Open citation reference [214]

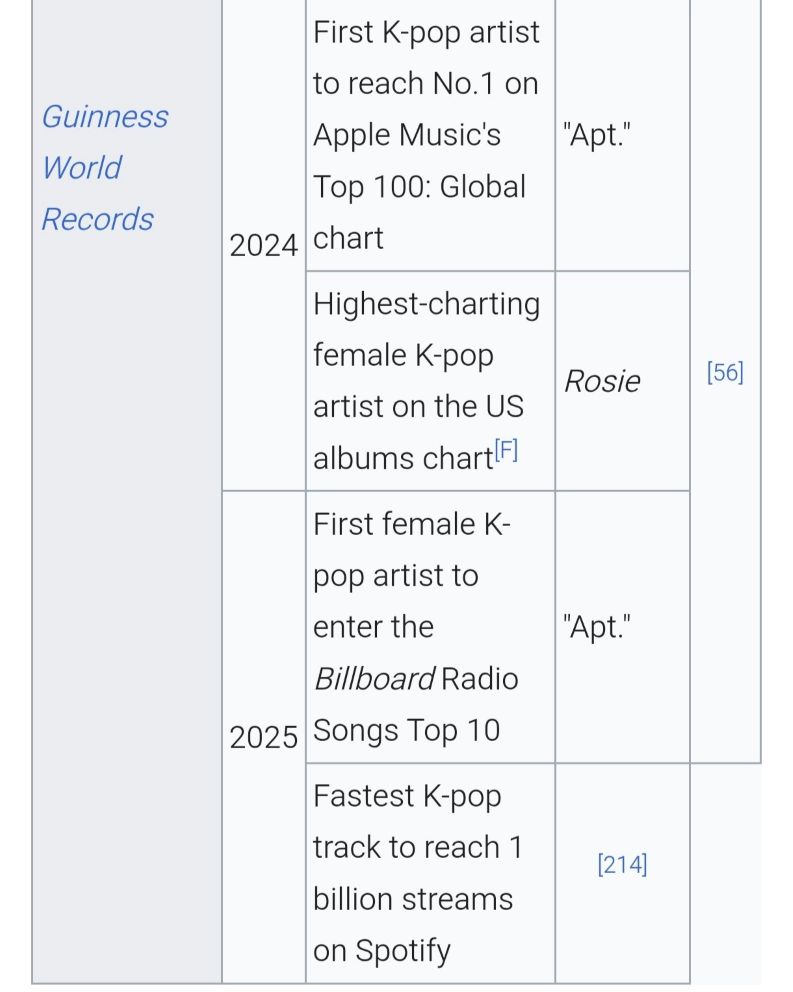(x=622, y=864)
